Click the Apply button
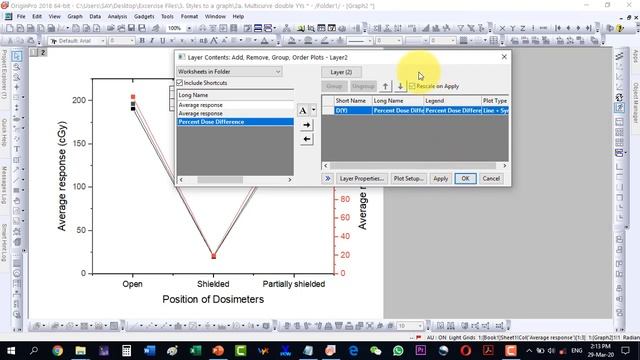The height and width of the screenshot is (360, 640). 440,178
